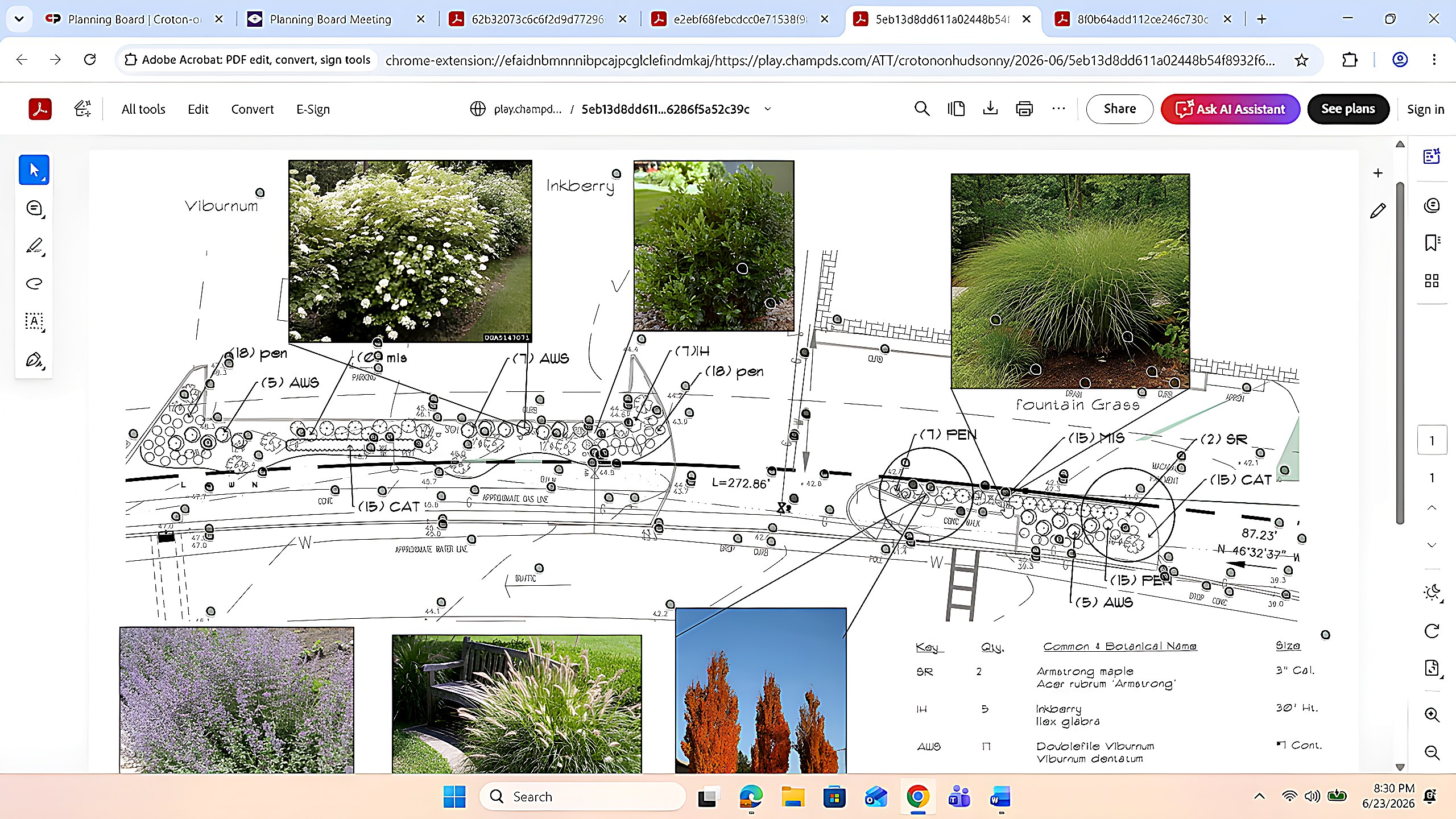Image resolution: width=1456 pixels, height=819 pixels.
Task: Open the text select AI tool
Action: pos(34,321)
